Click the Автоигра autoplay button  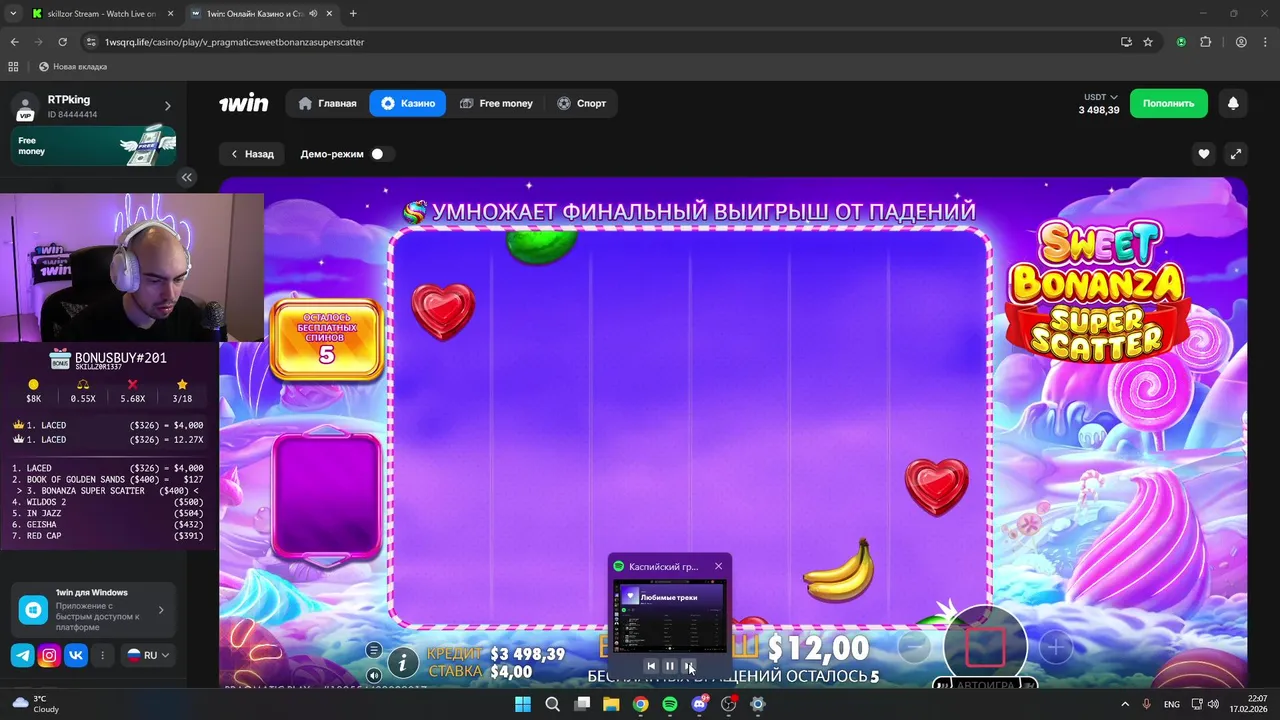tap(985, 685)
